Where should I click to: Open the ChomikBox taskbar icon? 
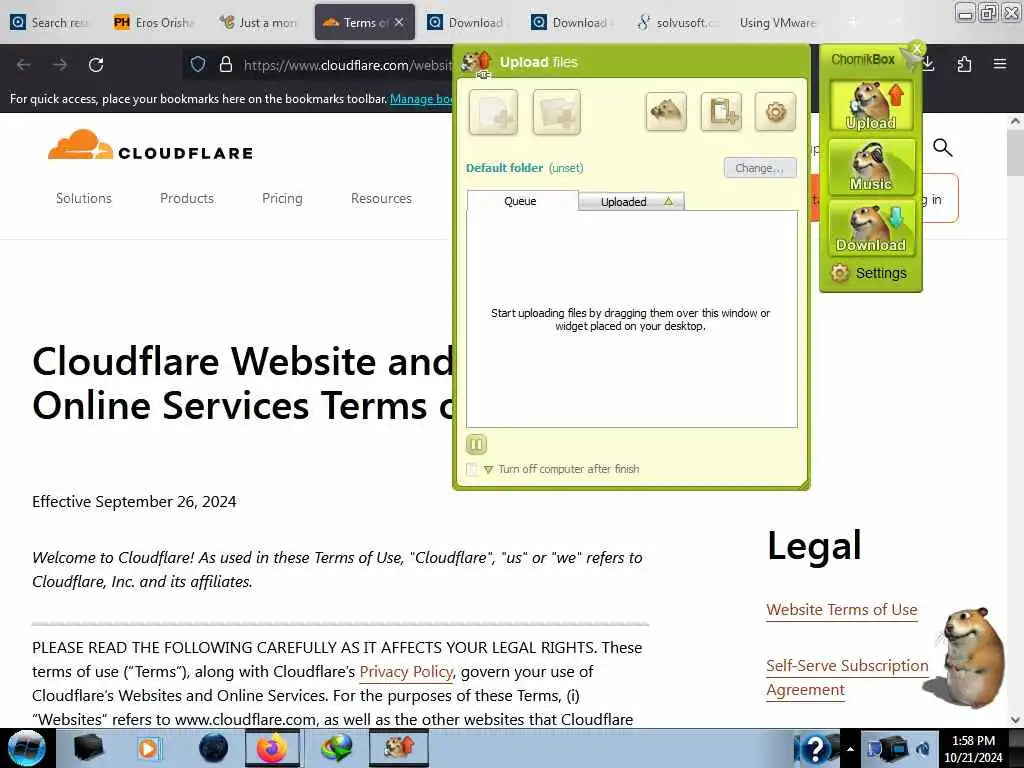pos(398,748)
